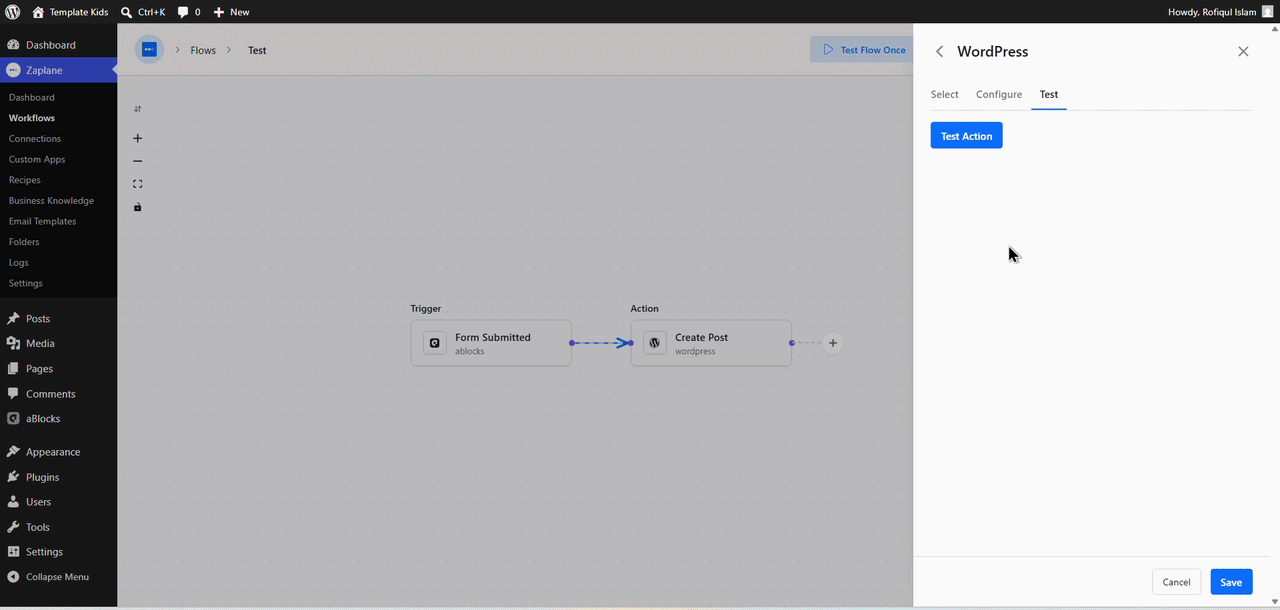
Task: Open Zaplane Settings submenu
Action: click(26, 283)
